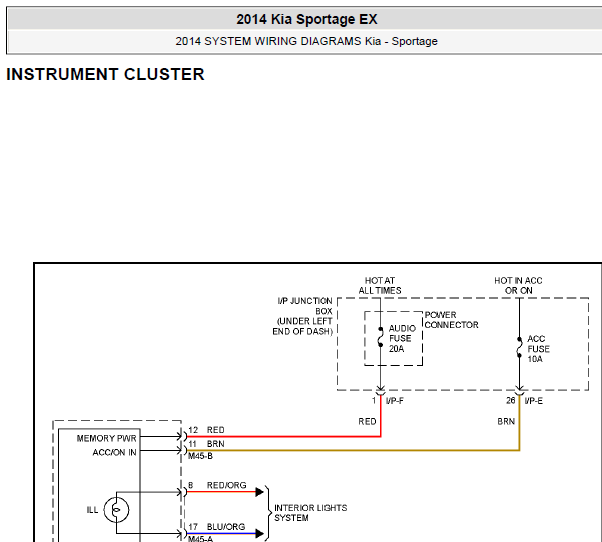This screenshot has width=602, height=542.
Task: Click the '17 BLU/ORG' pin label
Action: click(217, 527)
